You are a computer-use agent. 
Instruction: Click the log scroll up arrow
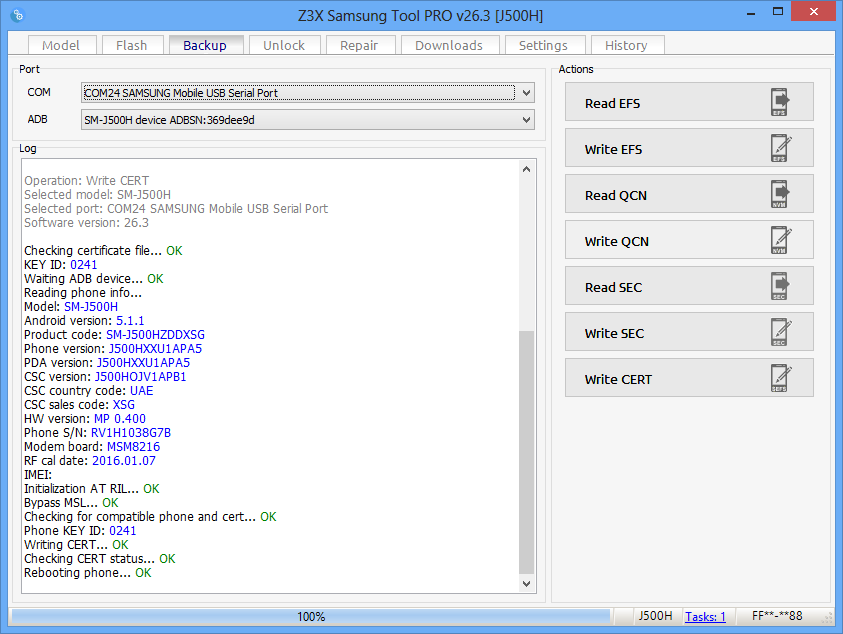tap(526, 169)
